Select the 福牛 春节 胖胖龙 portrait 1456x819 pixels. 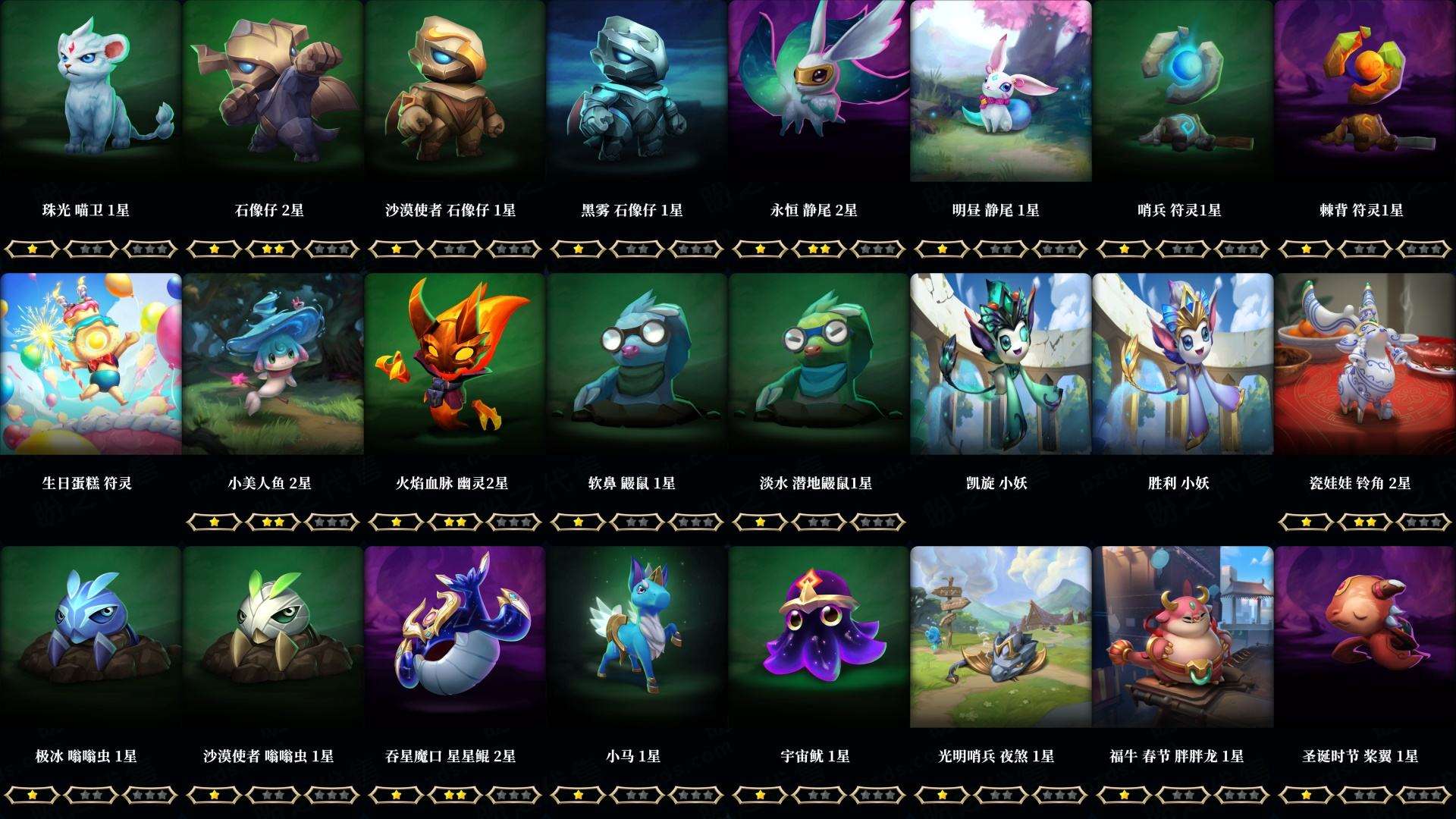coord(1183,637)
